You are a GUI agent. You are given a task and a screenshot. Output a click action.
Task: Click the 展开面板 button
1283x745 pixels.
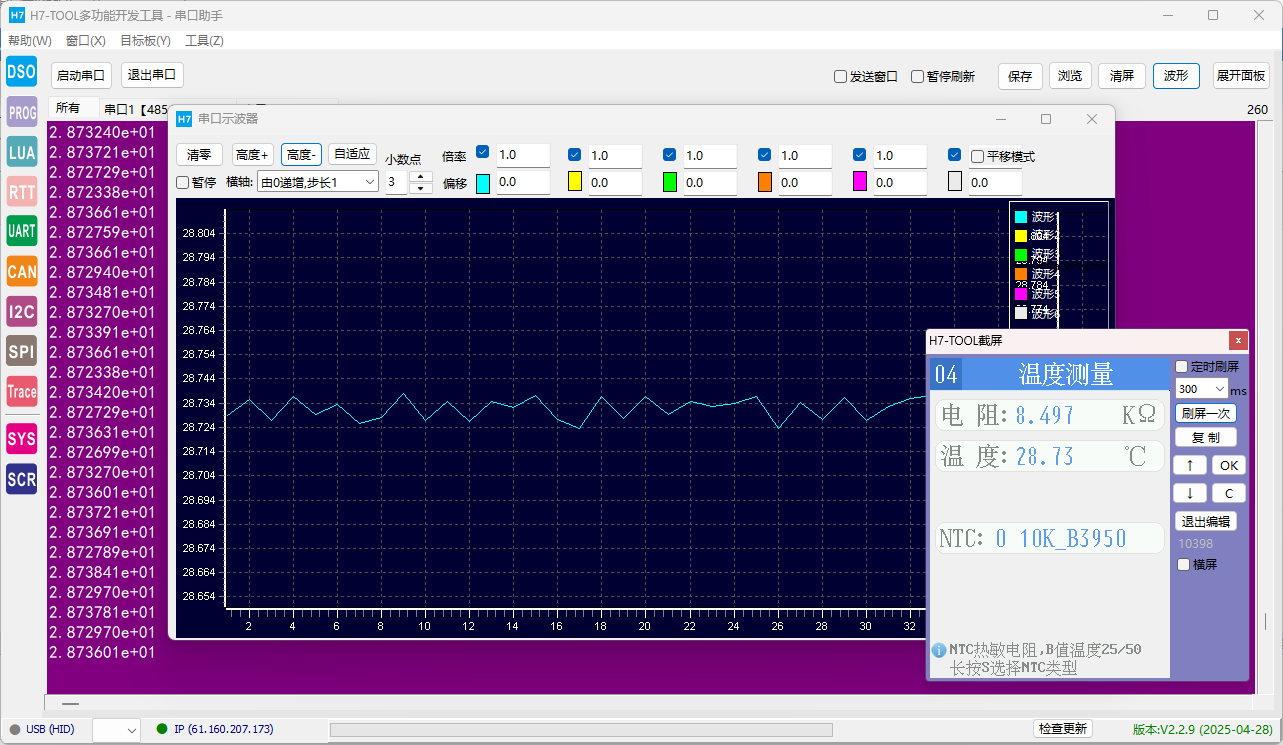(1241, 76)
